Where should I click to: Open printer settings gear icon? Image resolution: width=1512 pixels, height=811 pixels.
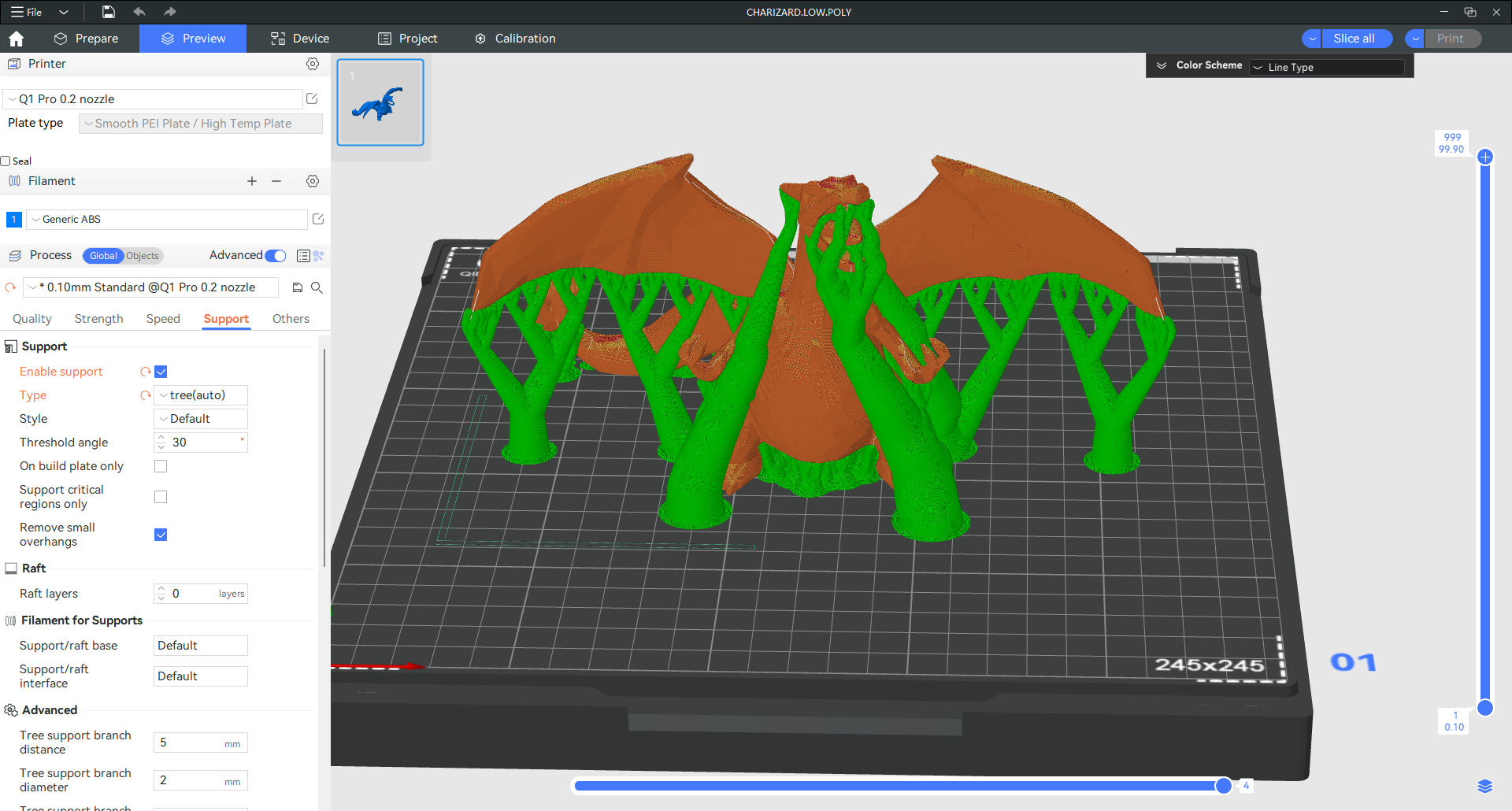313,64
